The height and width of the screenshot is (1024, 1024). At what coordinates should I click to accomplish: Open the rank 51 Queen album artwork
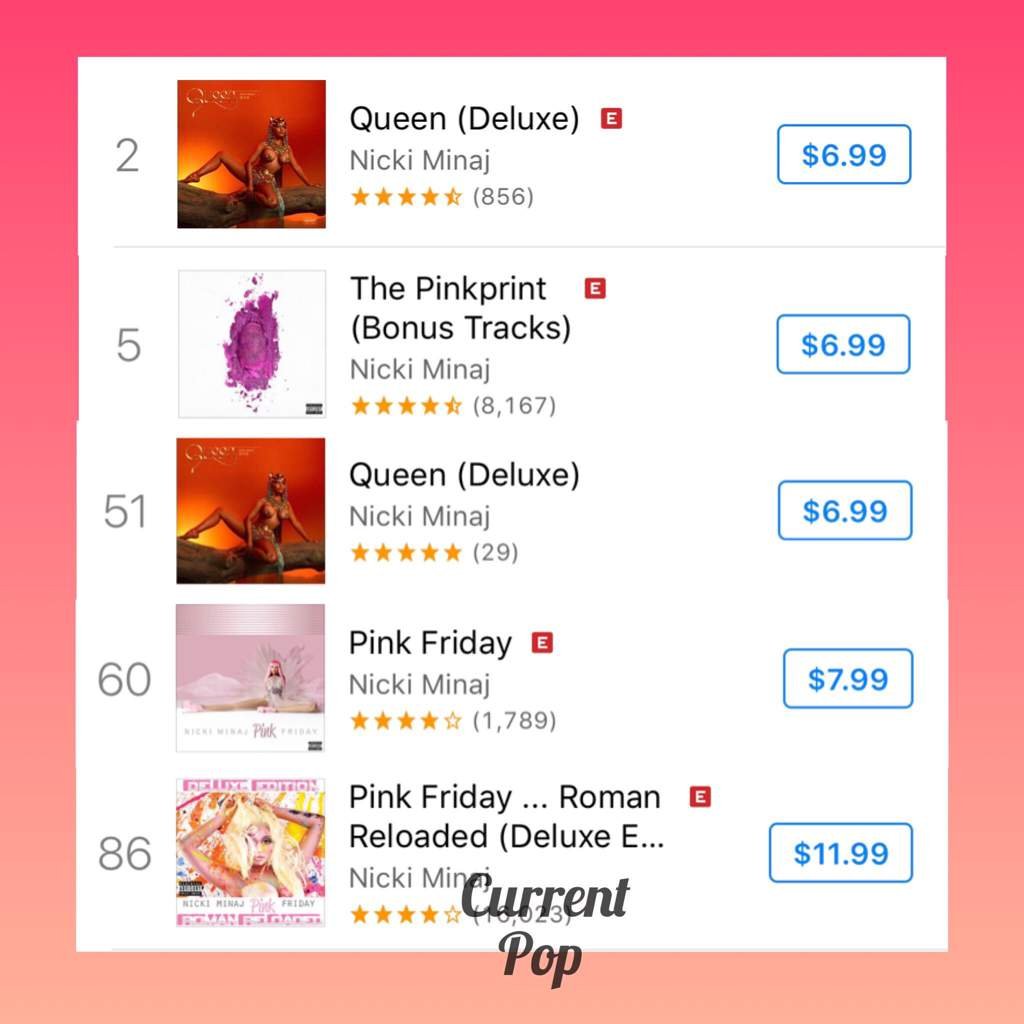251,511
